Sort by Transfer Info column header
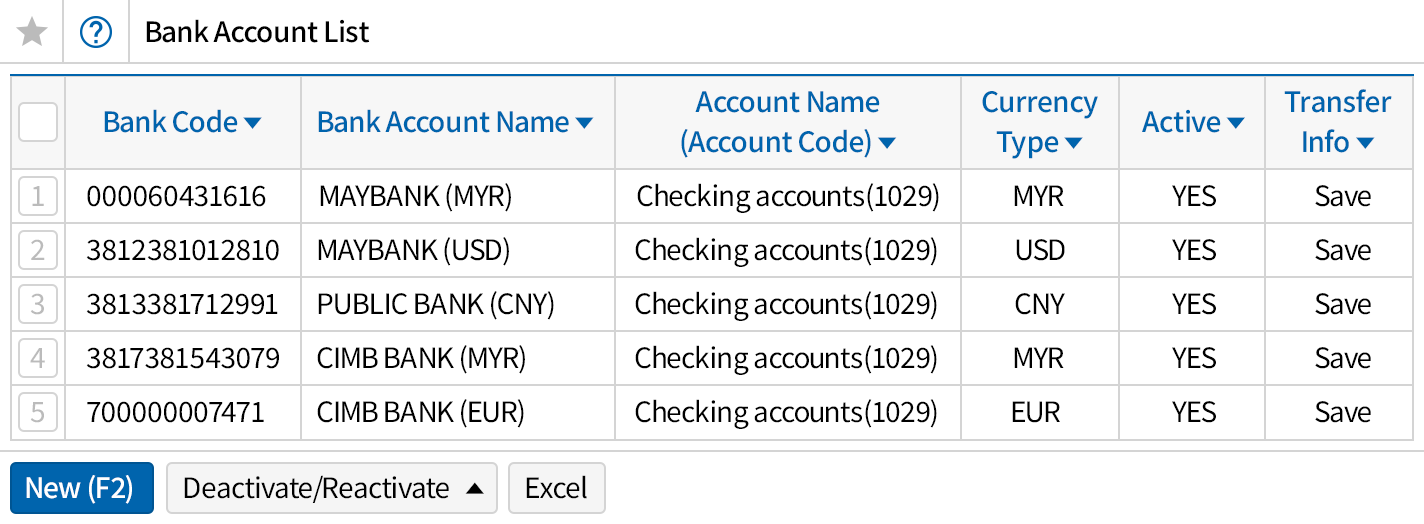Viewport: 1424px width, 524px height. 1337,122
